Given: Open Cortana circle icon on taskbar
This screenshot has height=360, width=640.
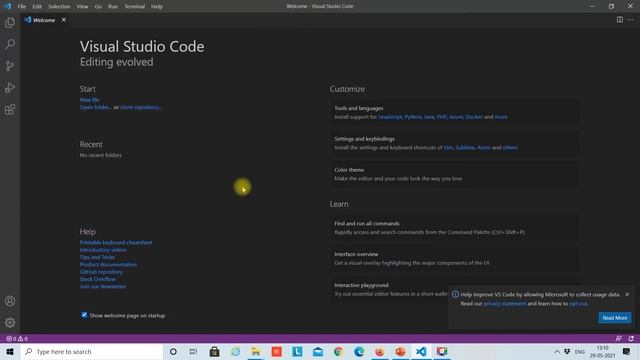Looking at the screenshot, I should click(x=173, y=351).
